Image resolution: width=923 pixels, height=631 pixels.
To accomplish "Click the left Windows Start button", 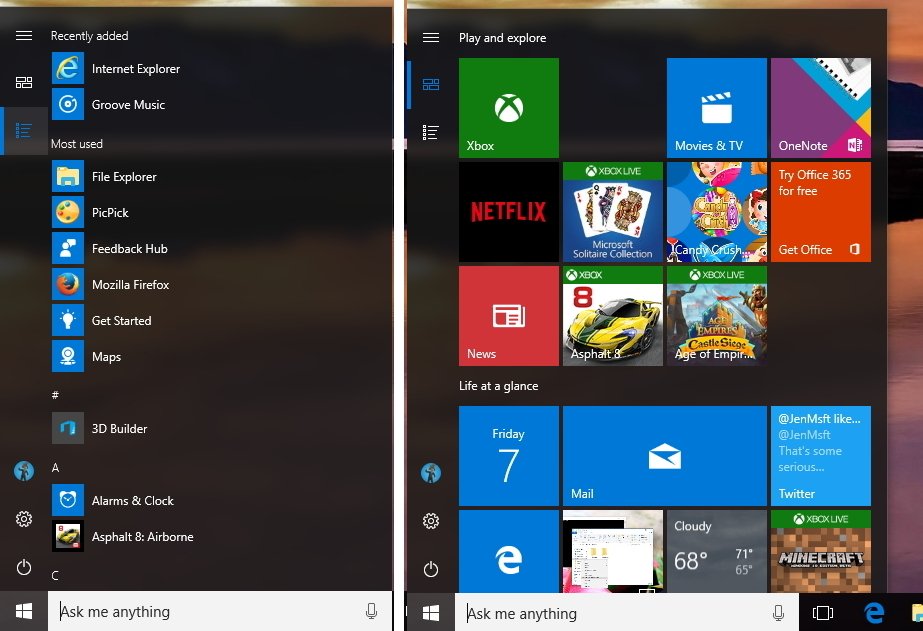I will [x=24, y=611].
